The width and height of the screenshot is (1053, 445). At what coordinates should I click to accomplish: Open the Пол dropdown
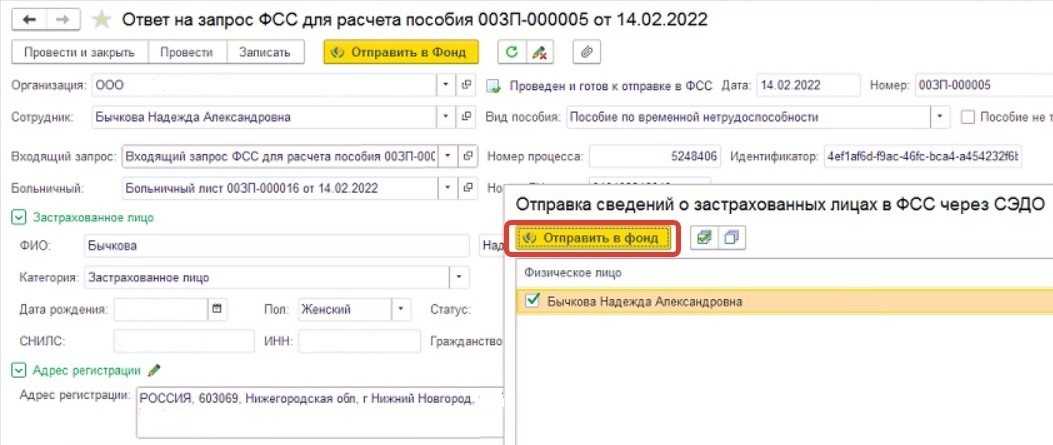coord(401,309)
